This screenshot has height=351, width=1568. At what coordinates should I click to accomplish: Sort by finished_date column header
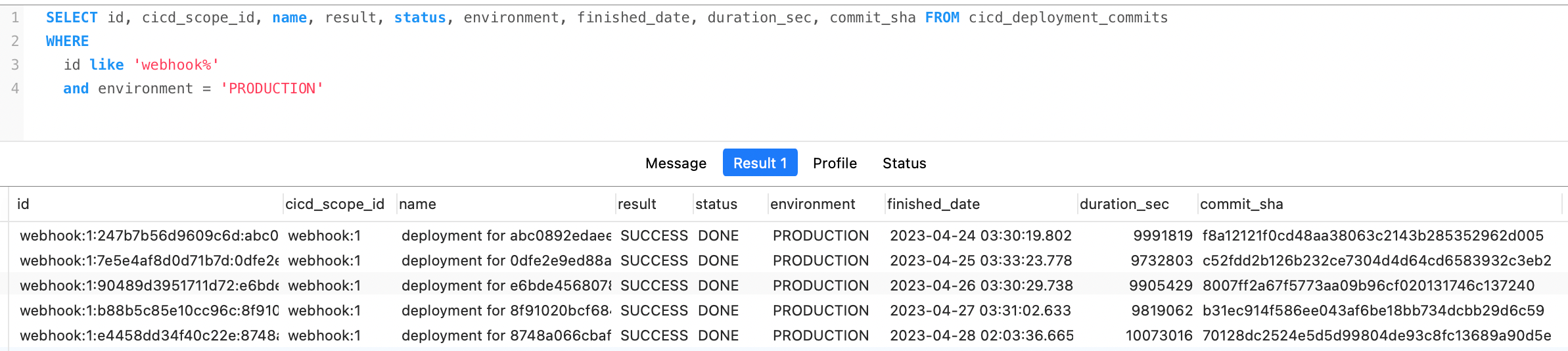[x=933, y=204]
